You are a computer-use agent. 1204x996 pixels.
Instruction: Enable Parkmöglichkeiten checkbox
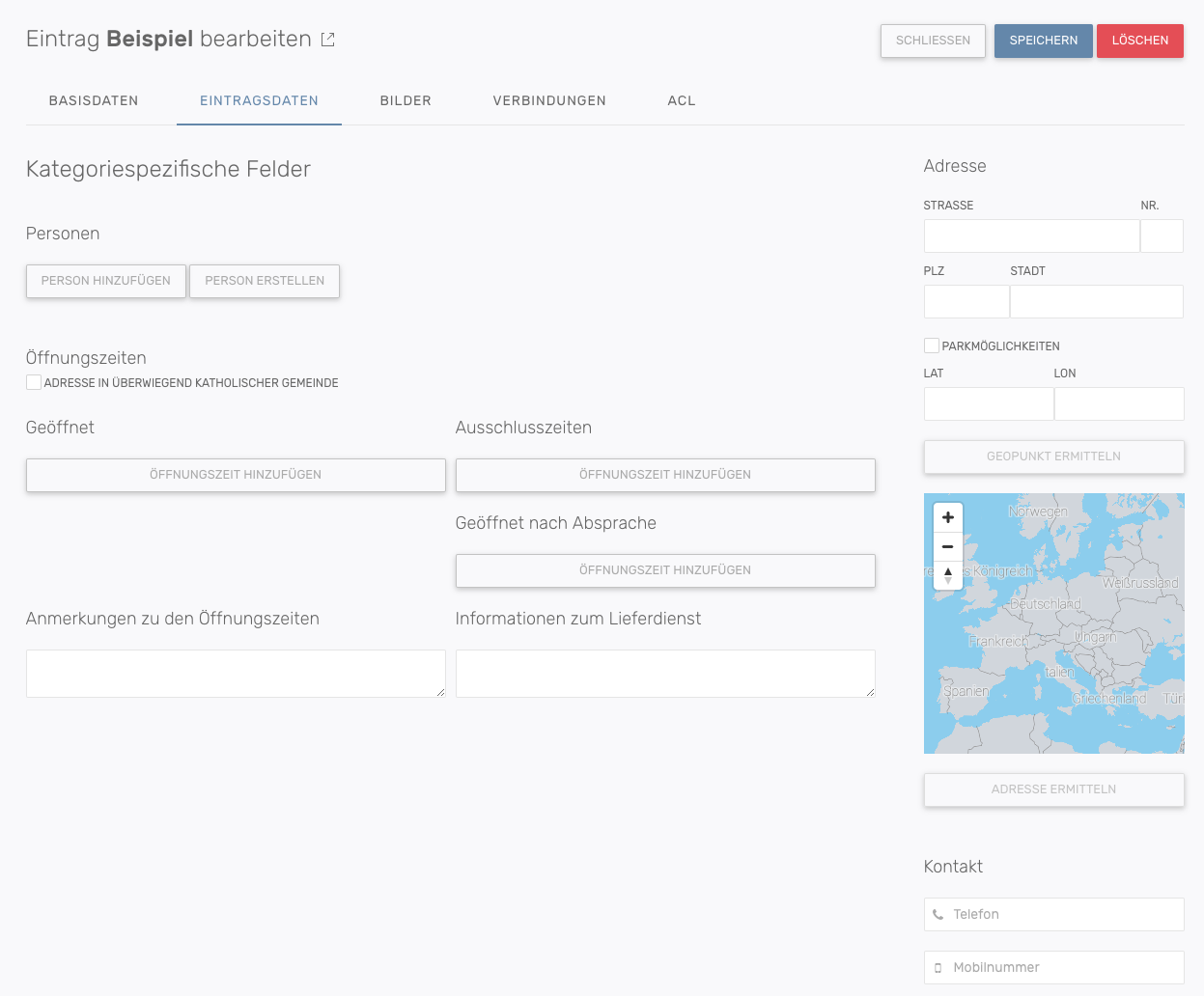coord(932,346)
